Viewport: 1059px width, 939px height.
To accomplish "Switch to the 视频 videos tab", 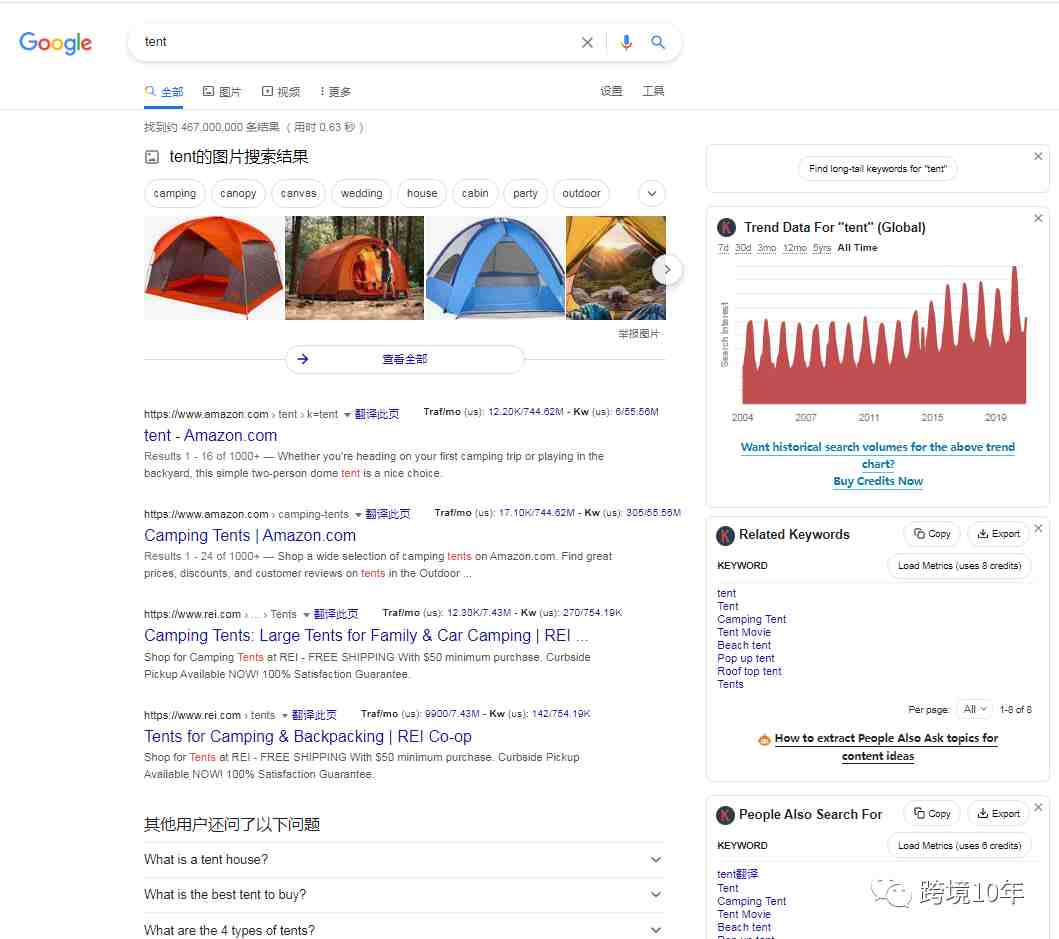I will click(281, 92).
